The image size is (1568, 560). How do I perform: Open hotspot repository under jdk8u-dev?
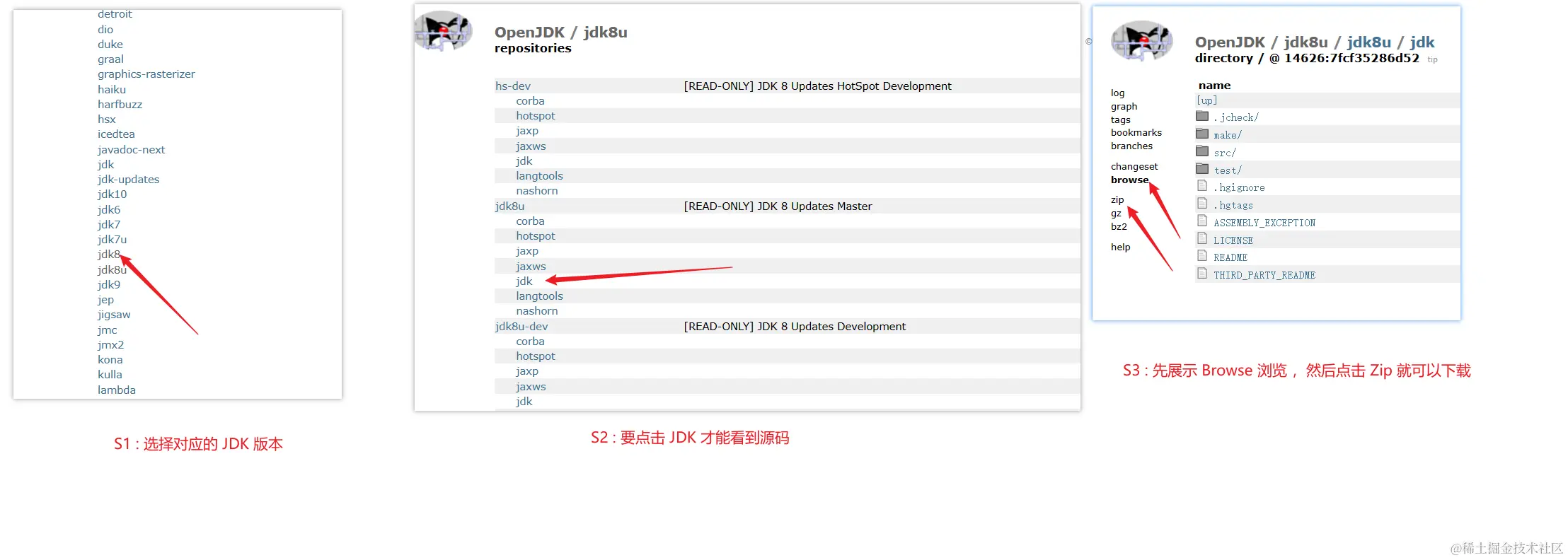coord(535,356)
